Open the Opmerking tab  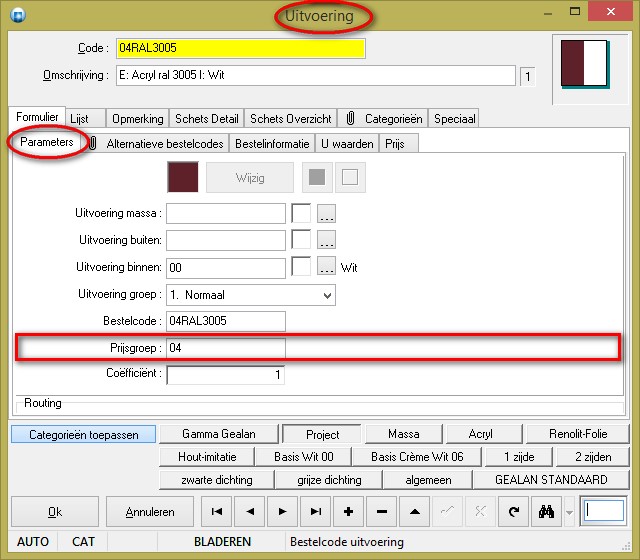[x=138, y=119]
